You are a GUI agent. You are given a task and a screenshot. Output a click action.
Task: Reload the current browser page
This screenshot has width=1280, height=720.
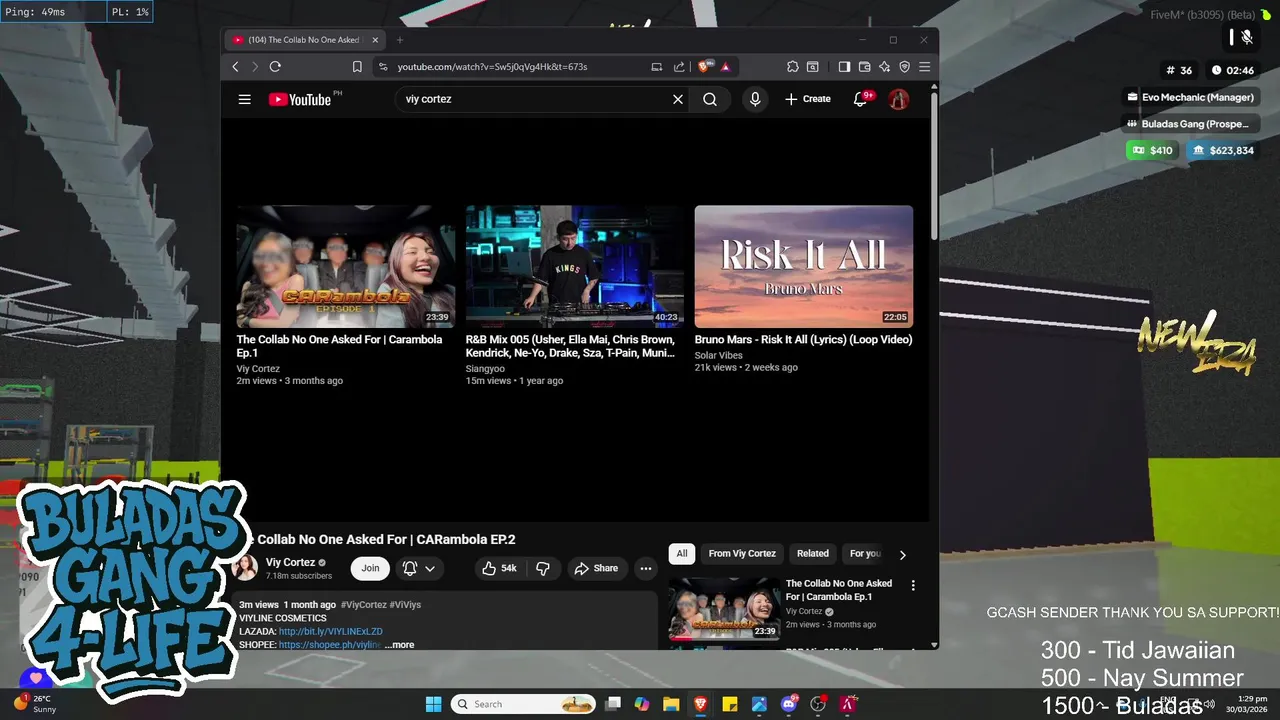coord(275,67)
